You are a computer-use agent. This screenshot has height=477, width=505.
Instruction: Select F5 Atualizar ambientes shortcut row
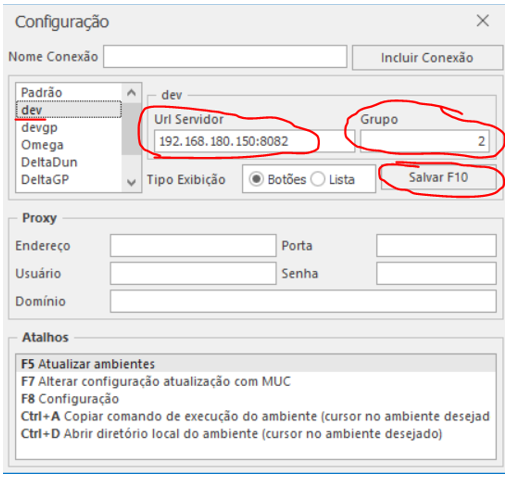point(256,364)
